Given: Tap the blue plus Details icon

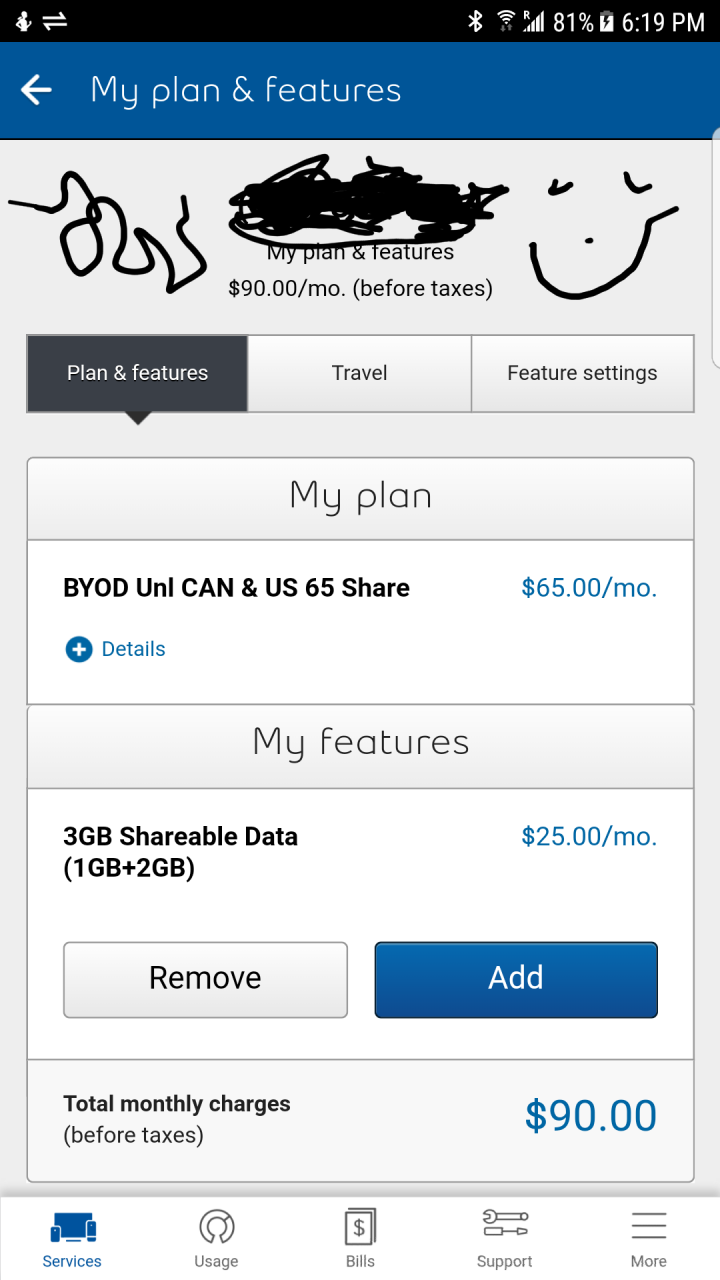Looking at the screenshot, I should [x=78, y=649].
